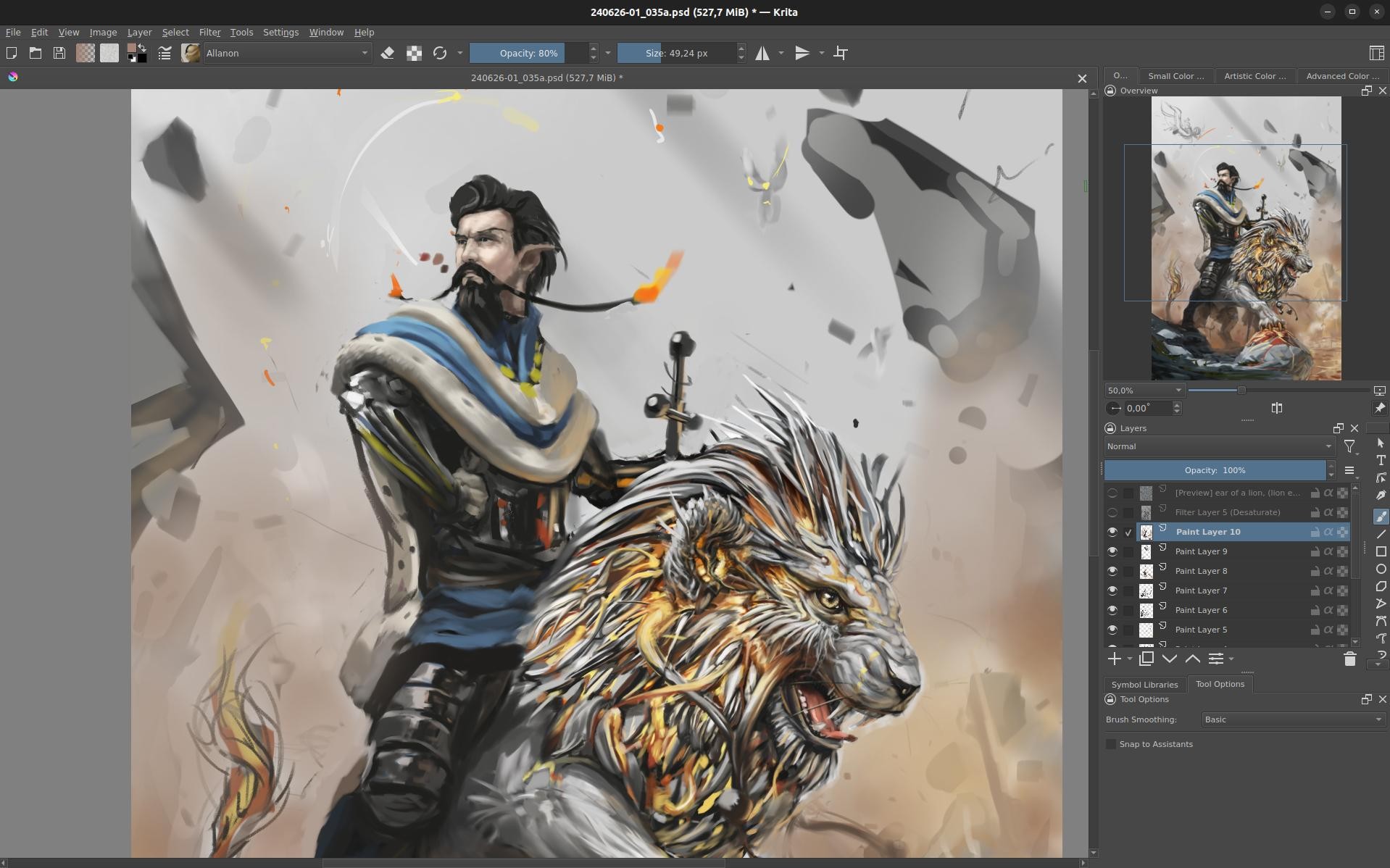Image resolution: width=1390 pixels, height=868 pixels.
Task: Open the brush settings editor icon
Action: coord(165,53)
